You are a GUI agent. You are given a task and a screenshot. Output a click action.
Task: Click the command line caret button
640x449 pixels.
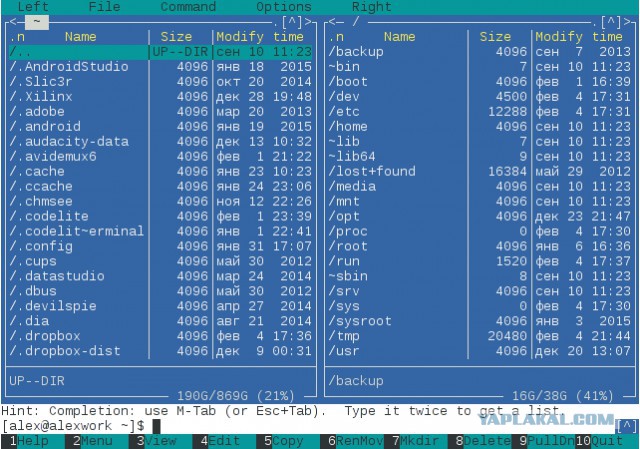[x=627, y=426]
